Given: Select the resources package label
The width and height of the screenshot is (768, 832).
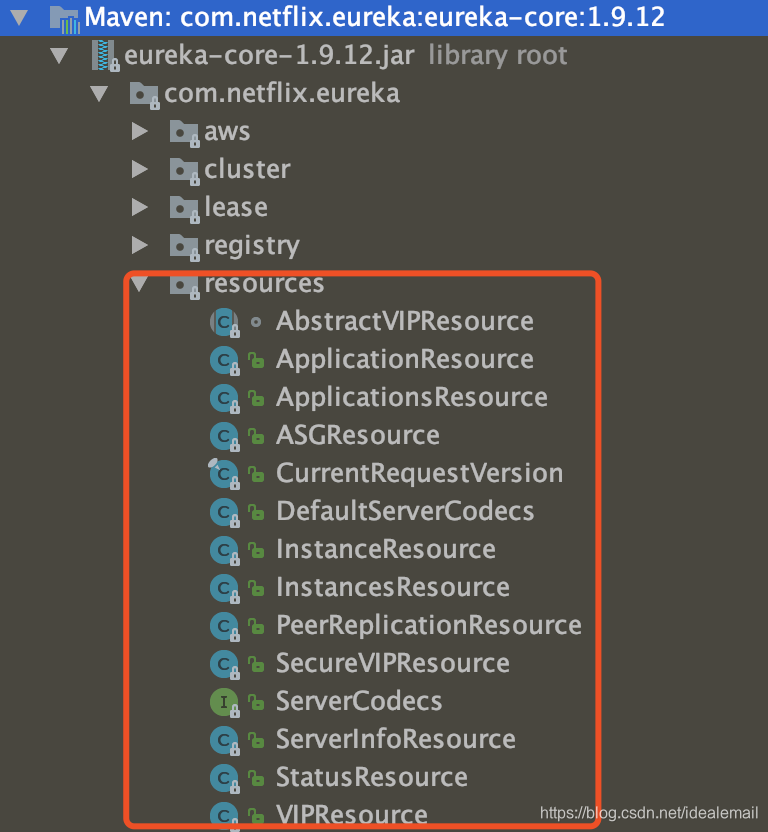Looking at the screenshot, I should click(x=264, y=284).
